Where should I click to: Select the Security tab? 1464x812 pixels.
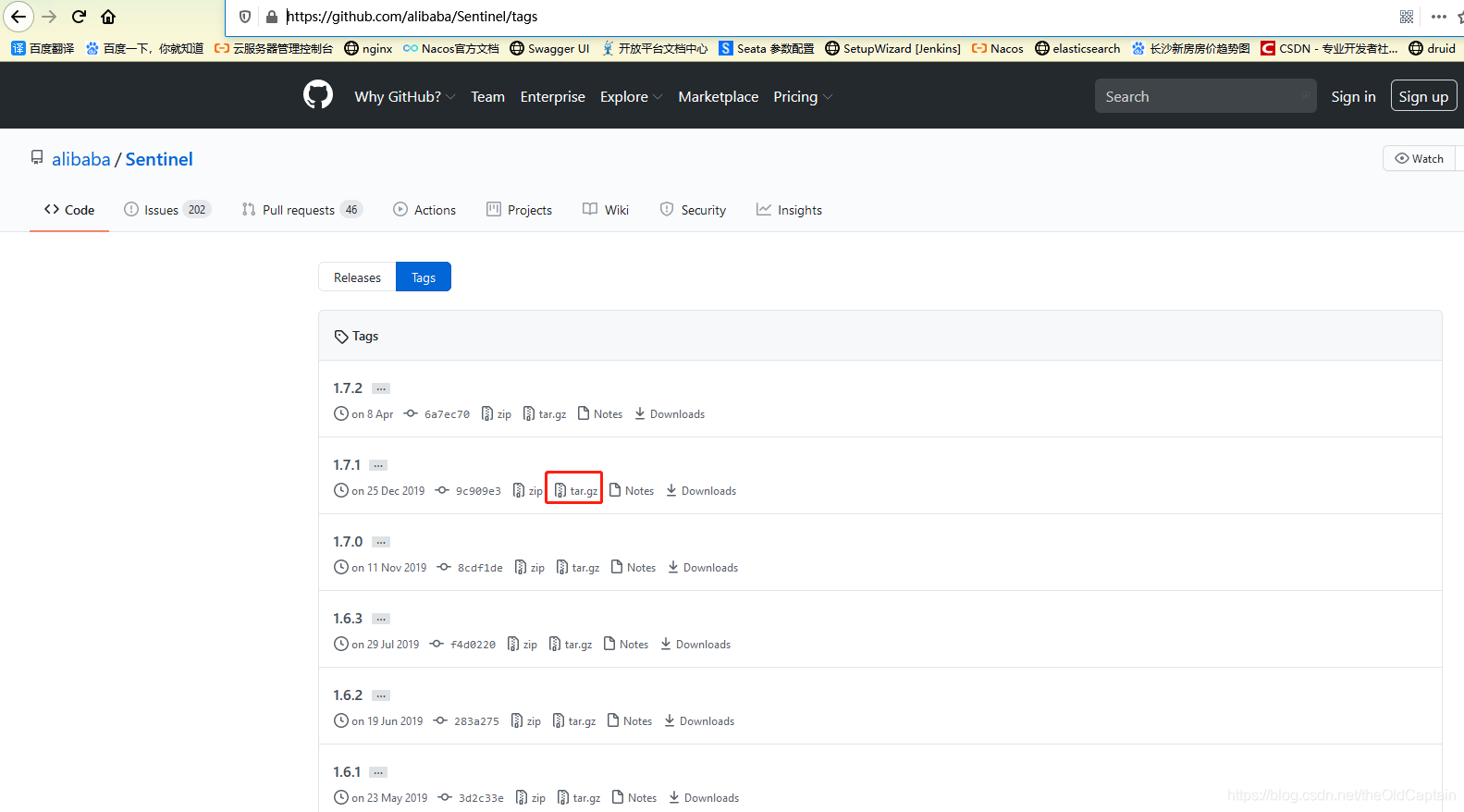coord(693,210)
